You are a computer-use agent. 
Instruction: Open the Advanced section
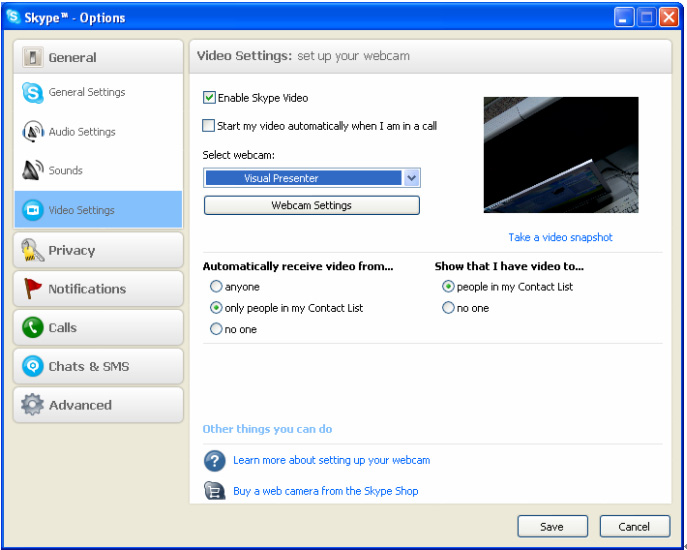[98, 405]
